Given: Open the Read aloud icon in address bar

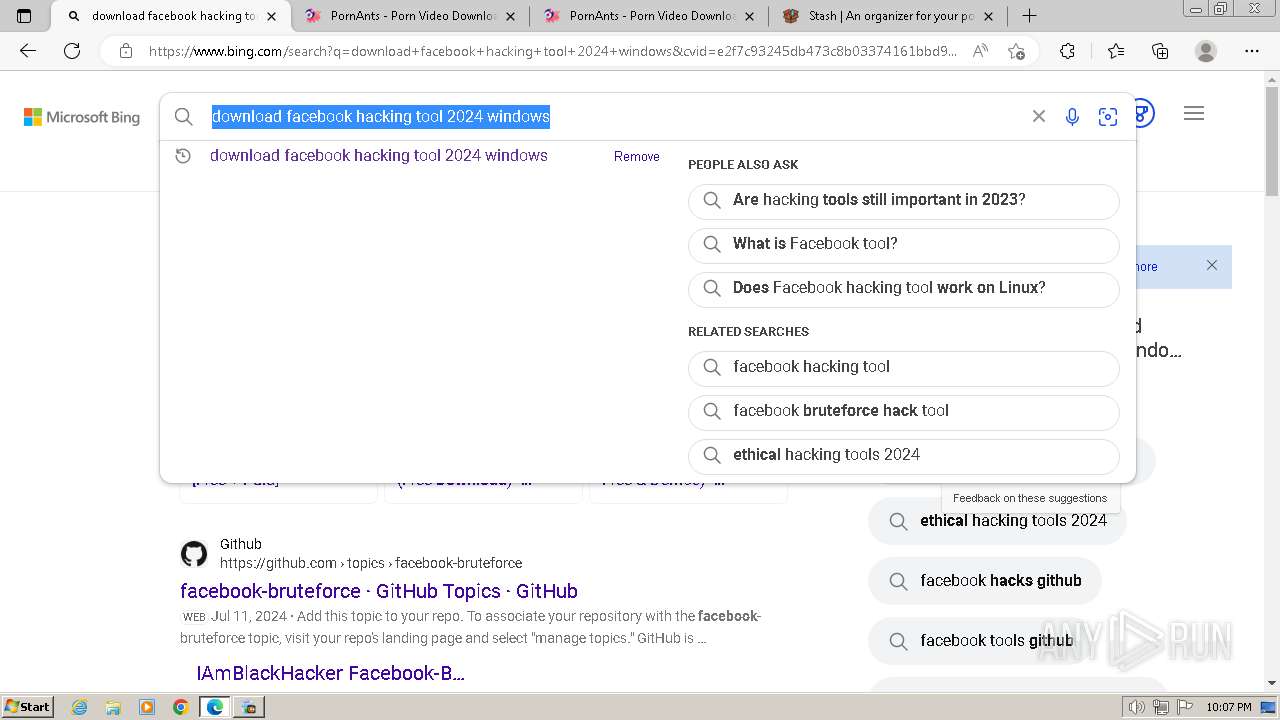Looking at the screenshot, I should coord(980,51).
